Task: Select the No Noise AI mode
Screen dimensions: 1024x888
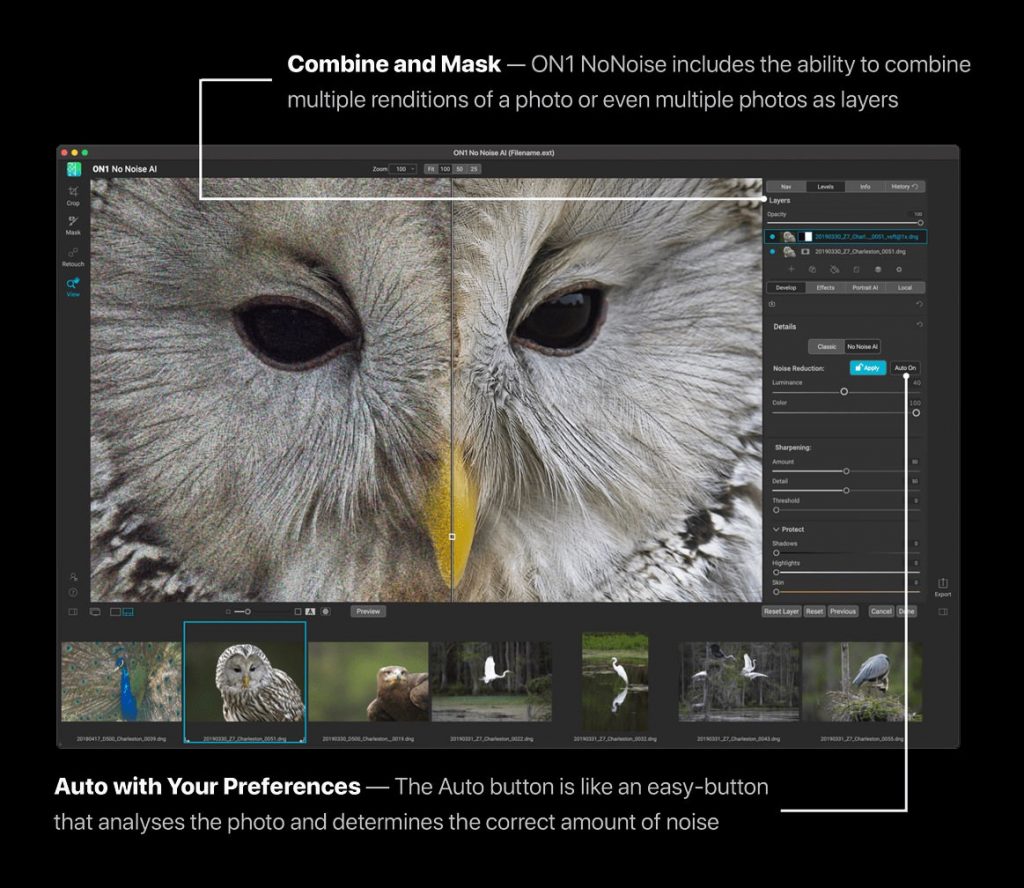Action: 862,347
